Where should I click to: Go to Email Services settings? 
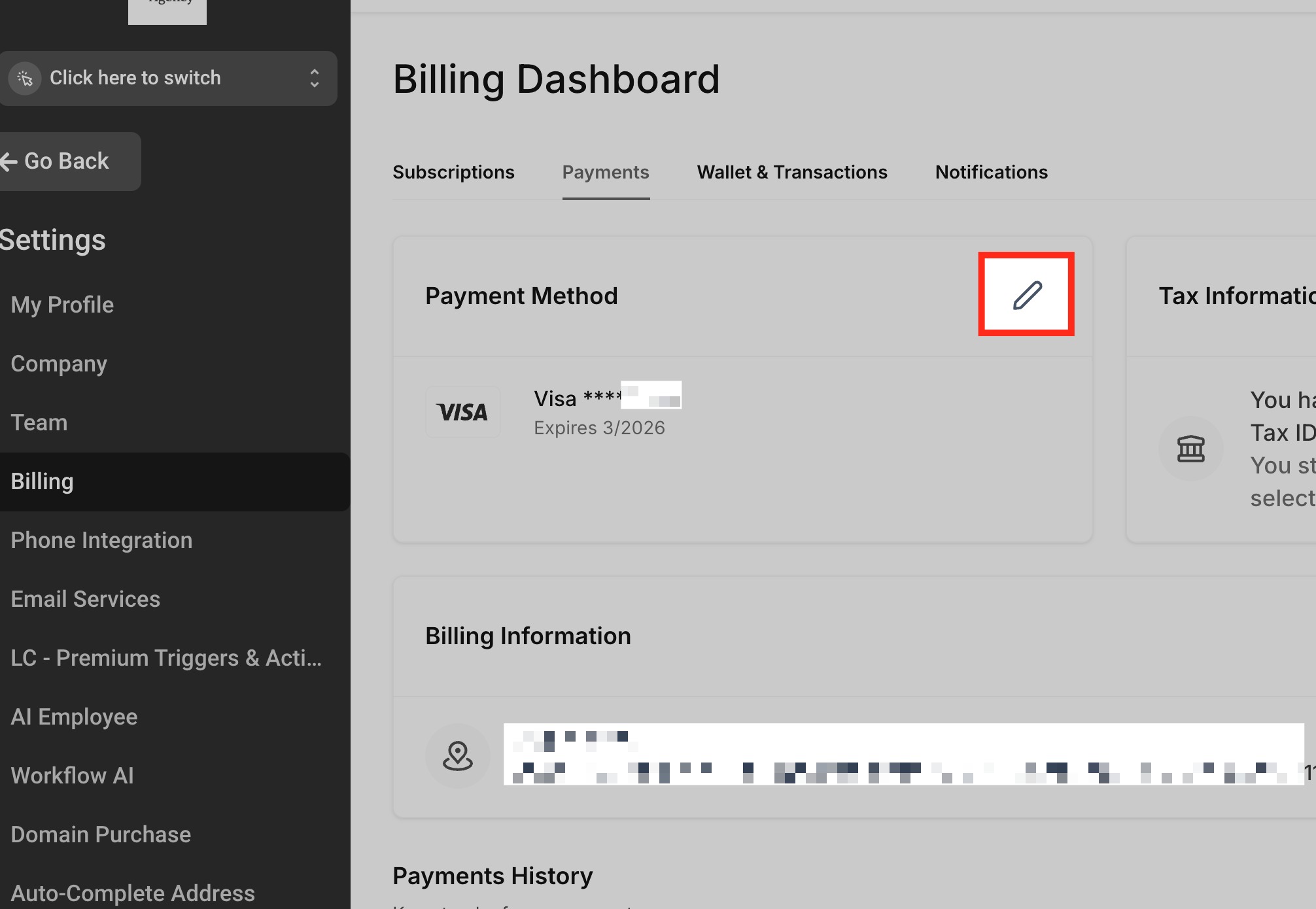[86, 599]
